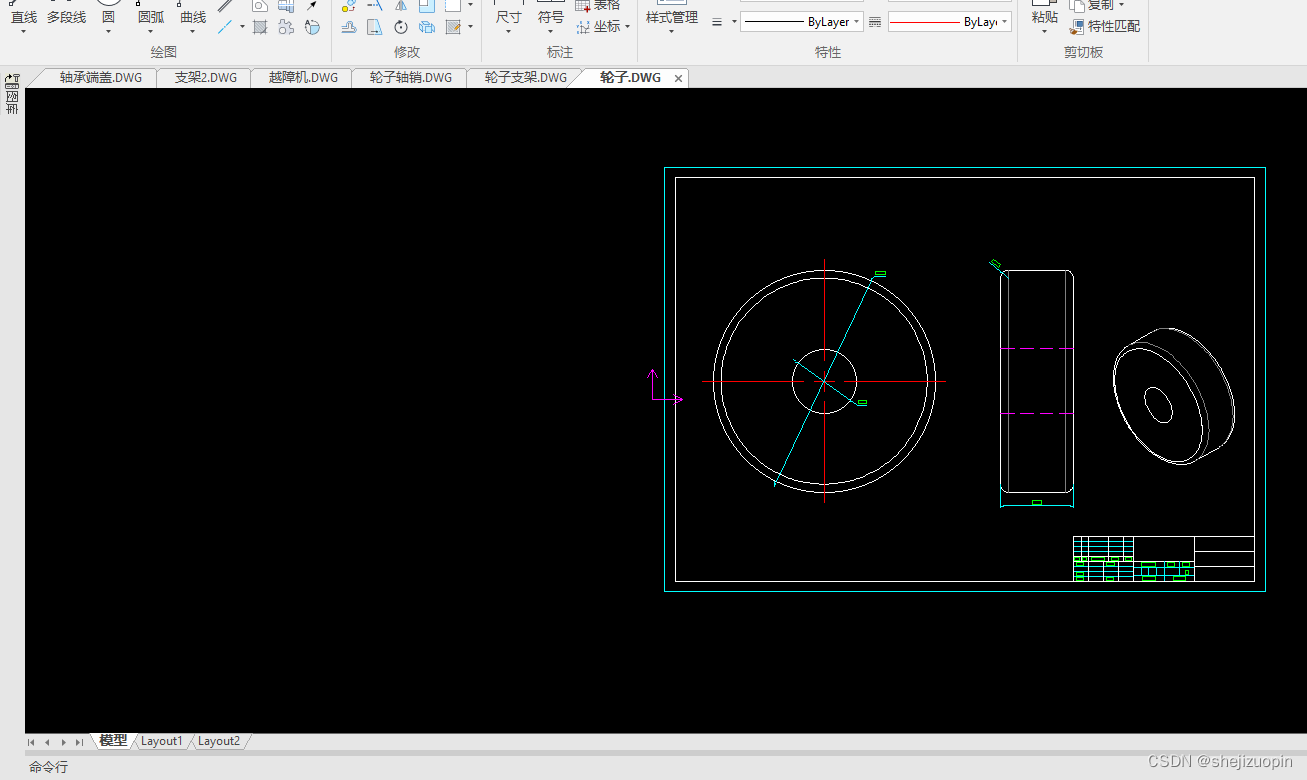
Task: Expand arrow beside the edit-hatch icon
Action: point(470,27)
